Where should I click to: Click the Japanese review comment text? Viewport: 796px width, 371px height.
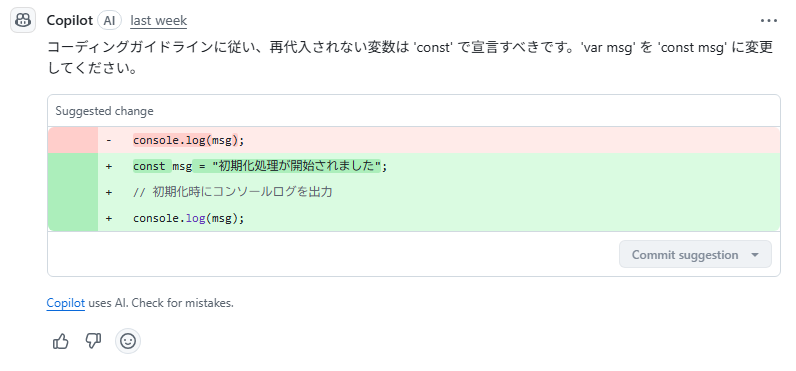coord(410,57)
